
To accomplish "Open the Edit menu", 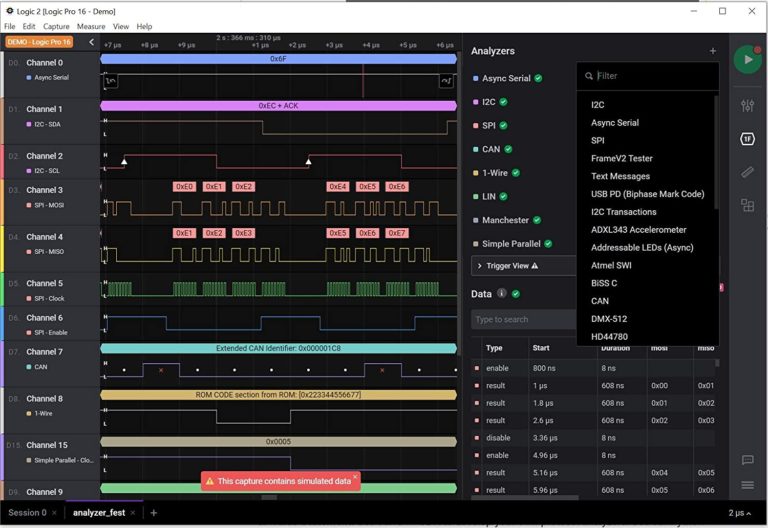I will pyautogui.click(x=29, y=26).
